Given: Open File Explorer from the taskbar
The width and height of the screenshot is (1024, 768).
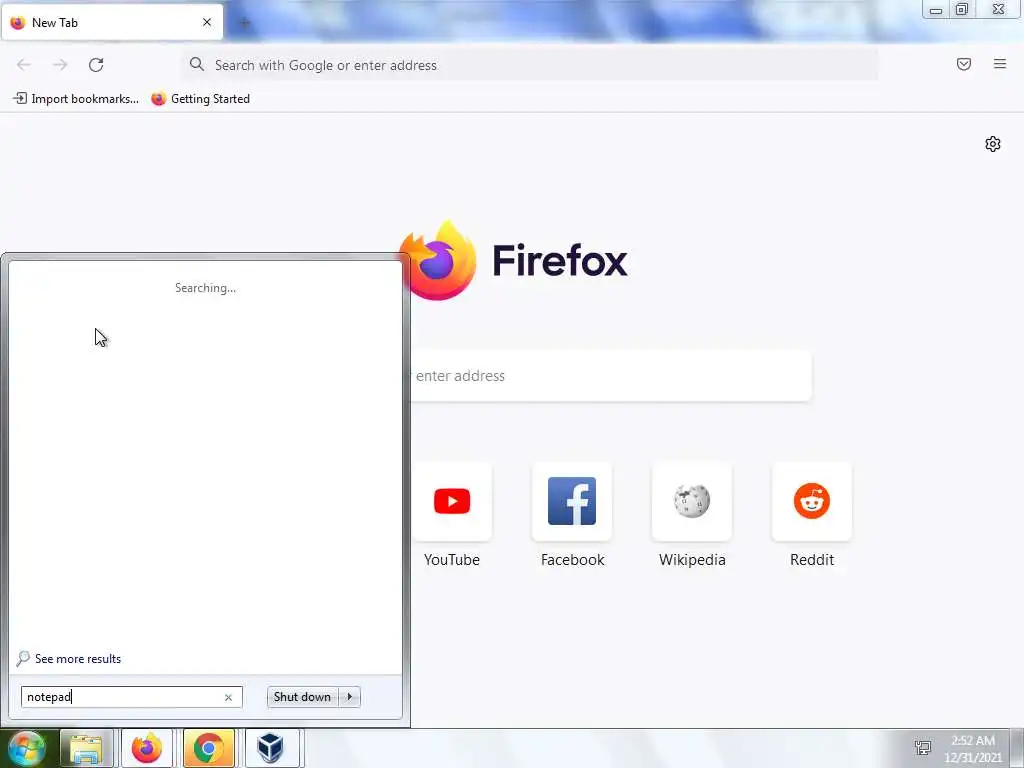Looking at the screenshot, I should (x=86, y=748).
